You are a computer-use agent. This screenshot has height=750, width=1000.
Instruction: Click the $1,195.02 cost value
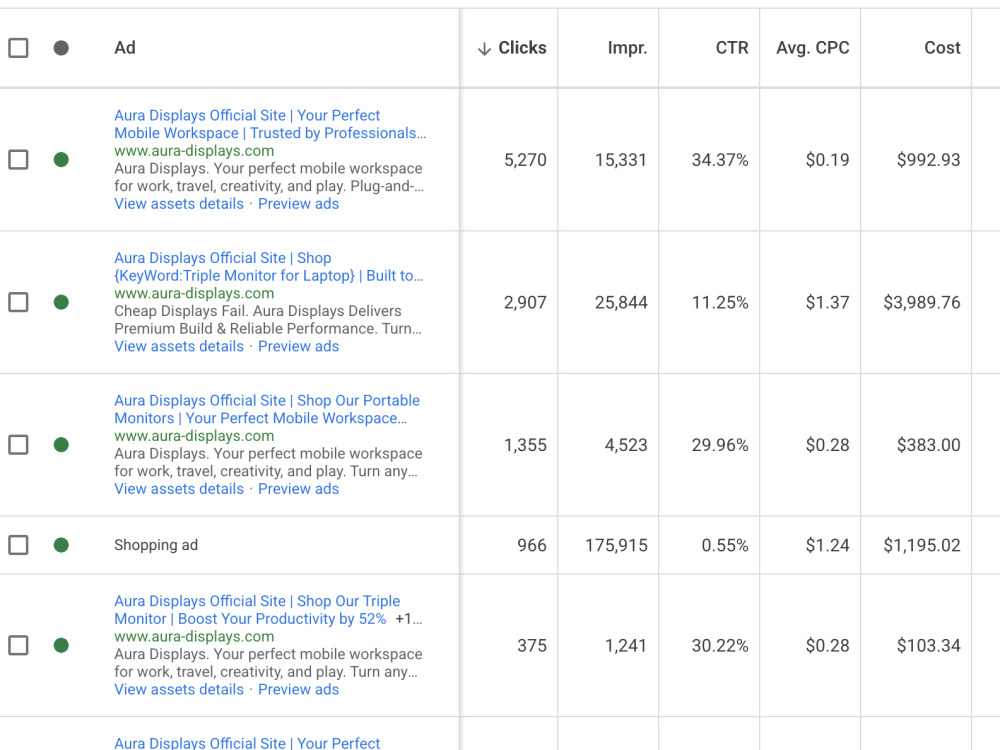click(x=922, y=545)
